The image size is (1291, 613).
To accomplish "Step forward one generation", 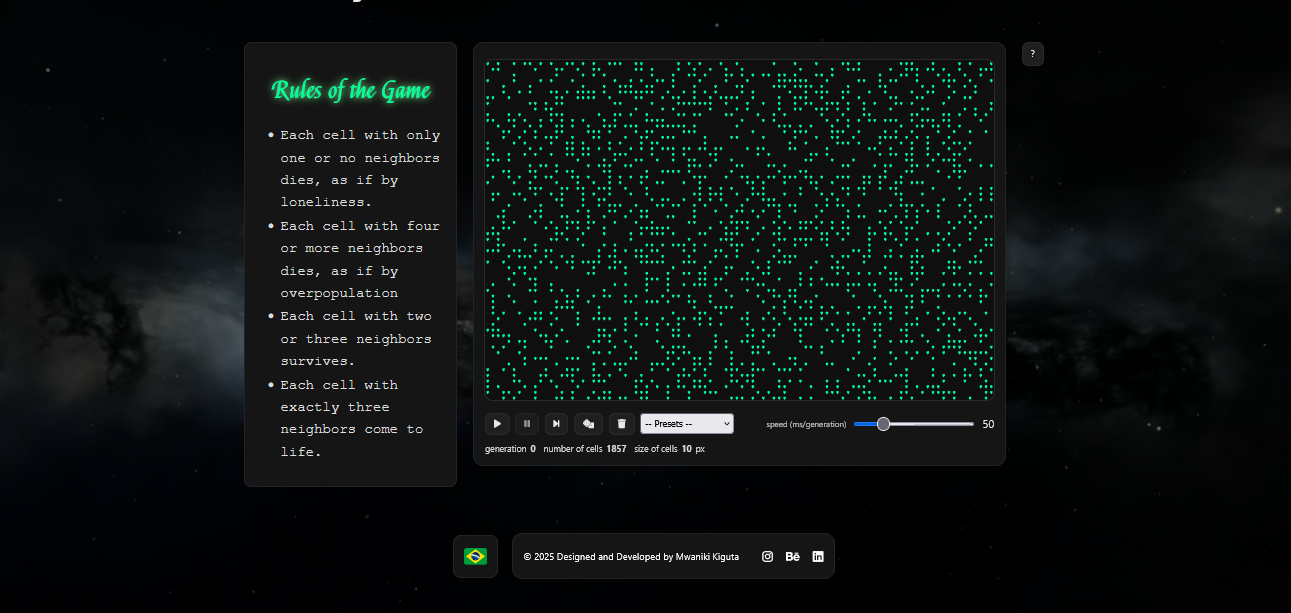I will [x=557, y=424].
